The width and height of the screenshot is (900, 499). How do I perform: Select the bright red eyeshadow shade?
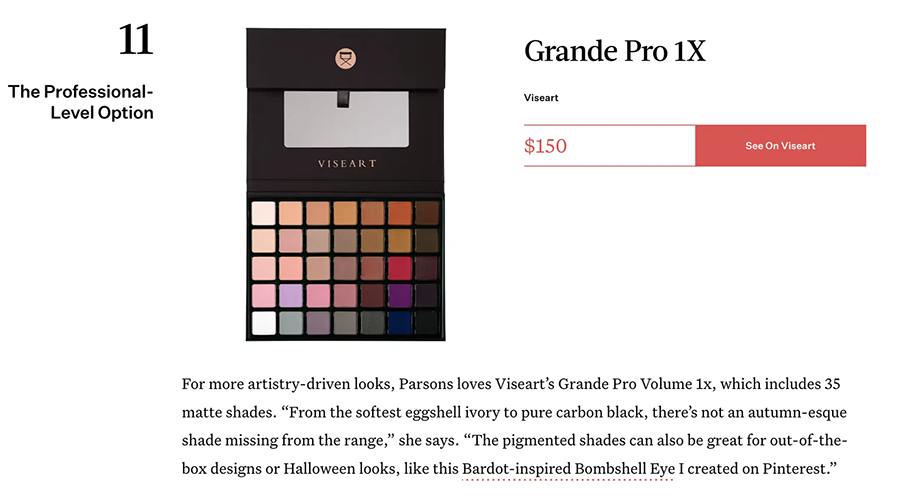(400, 268)
